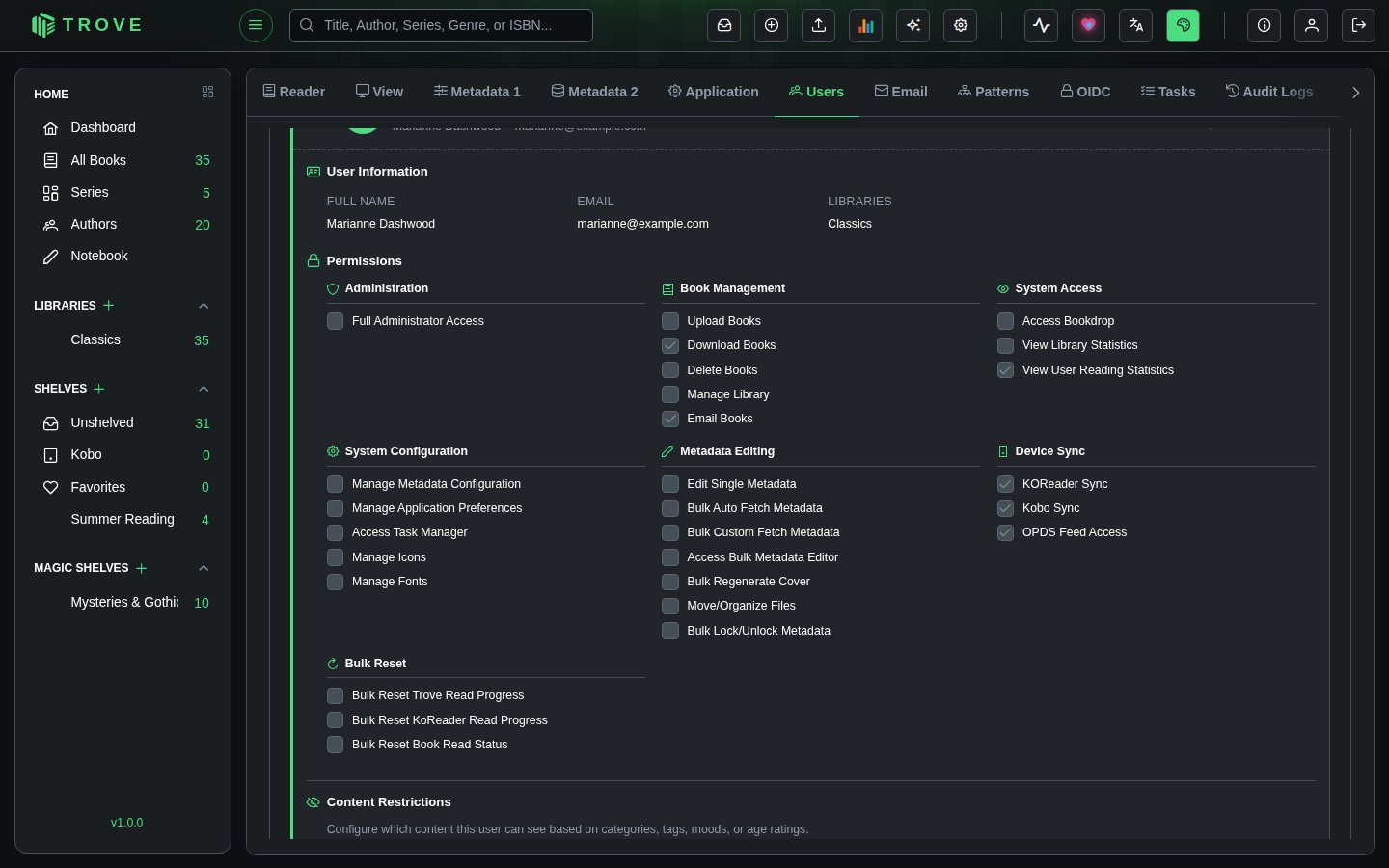Switch to the Reader tab
1389x868 pixels.
[x=294, y=92]
